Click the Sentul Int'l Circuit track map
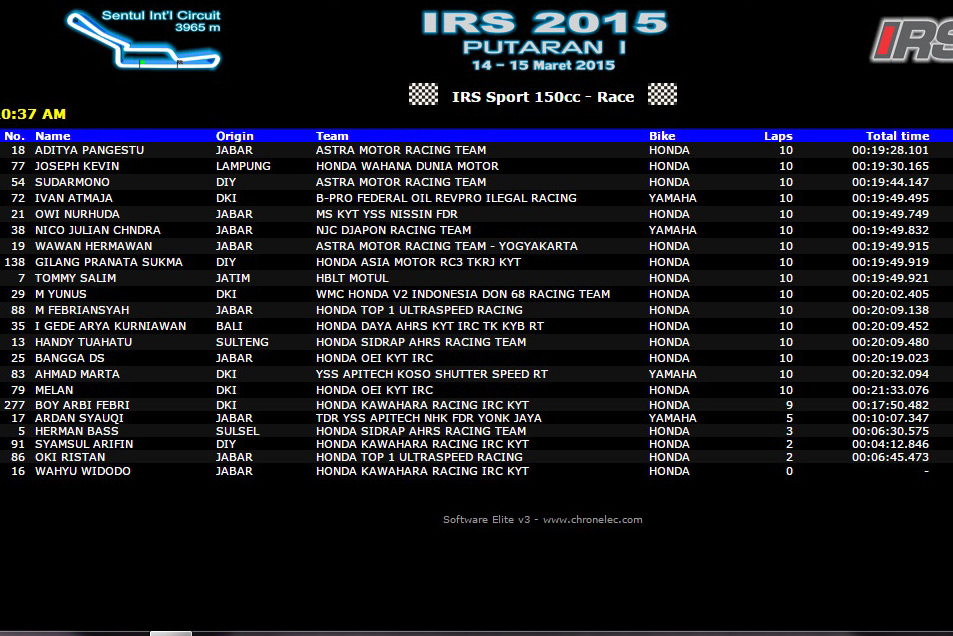The image size is (953, 636). coord(143,41)
